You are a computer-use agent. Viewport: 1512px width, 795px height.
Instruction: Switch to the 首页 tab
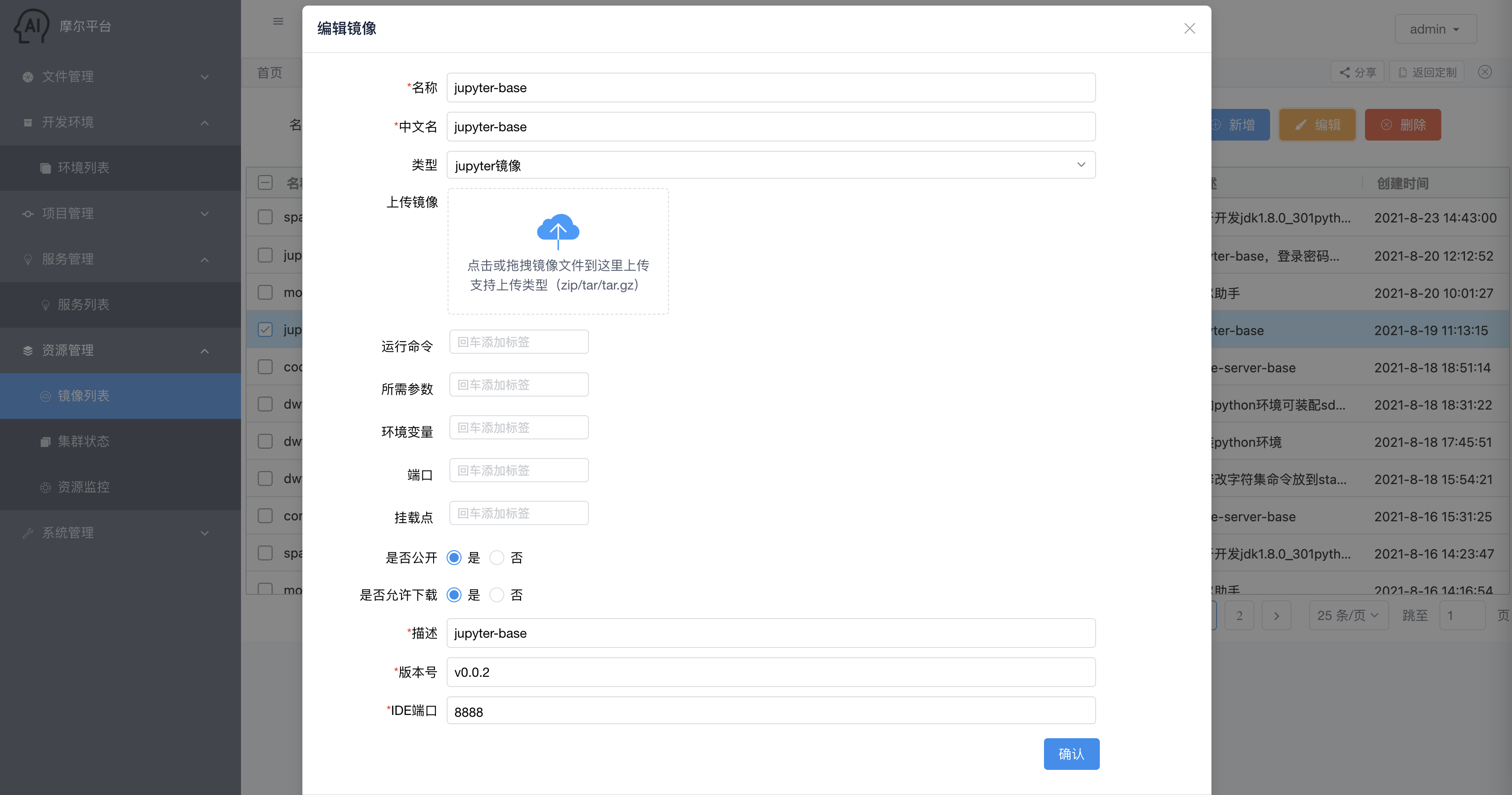click(x=270, y=73)
